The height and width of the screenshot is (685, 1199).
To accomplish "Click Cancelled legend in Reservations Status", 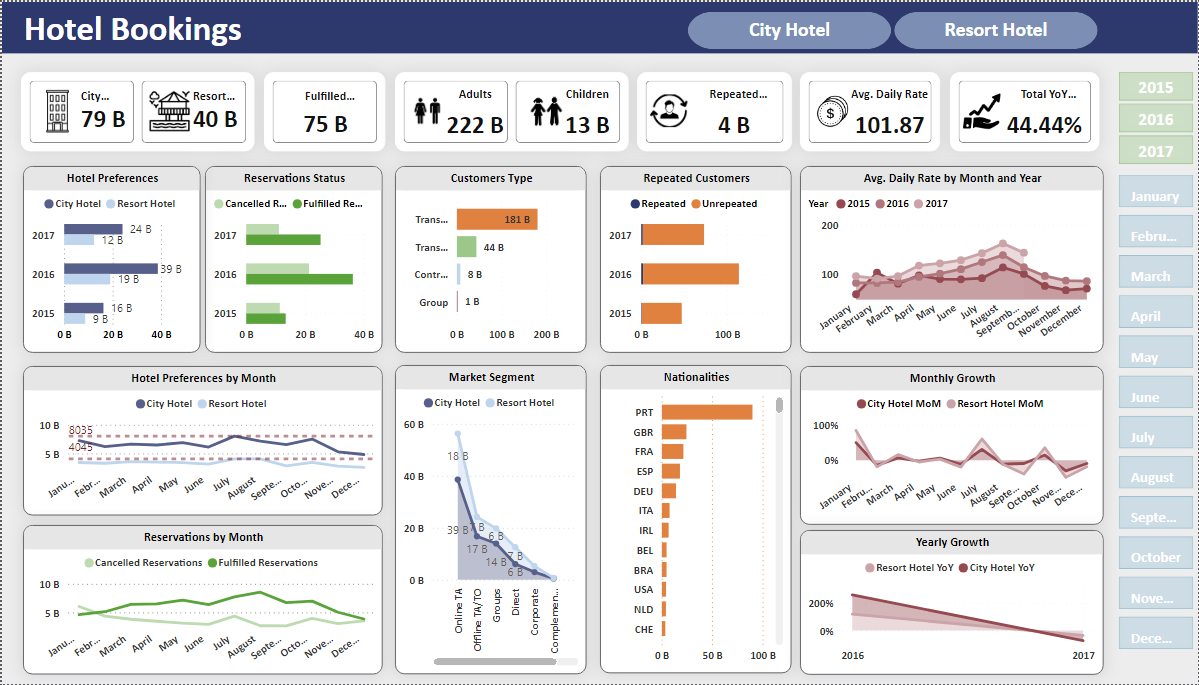I will 251,203.
